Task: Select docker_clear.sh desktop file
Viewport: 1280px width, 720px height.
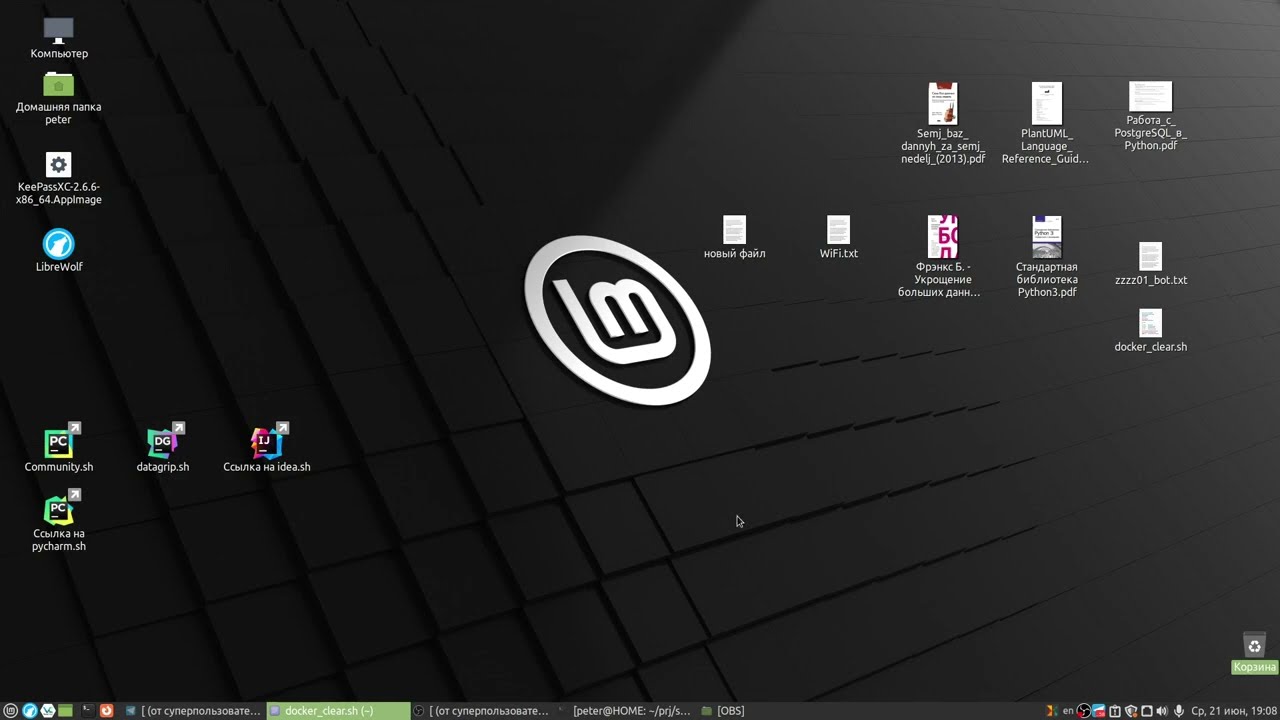Action: 1151,331
